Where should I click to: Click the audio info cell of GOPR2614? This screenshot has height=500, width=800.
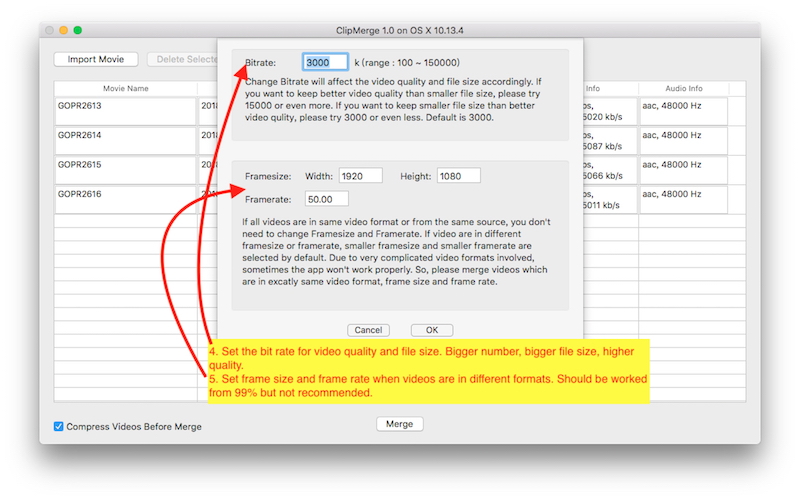683,141
